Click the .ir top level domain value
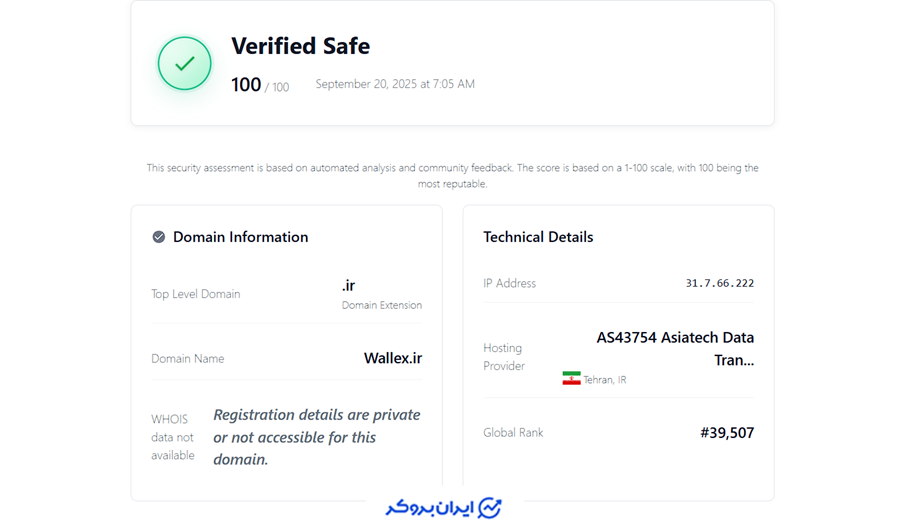Screen dimensions: 900x532 click(x=348, y=286)
